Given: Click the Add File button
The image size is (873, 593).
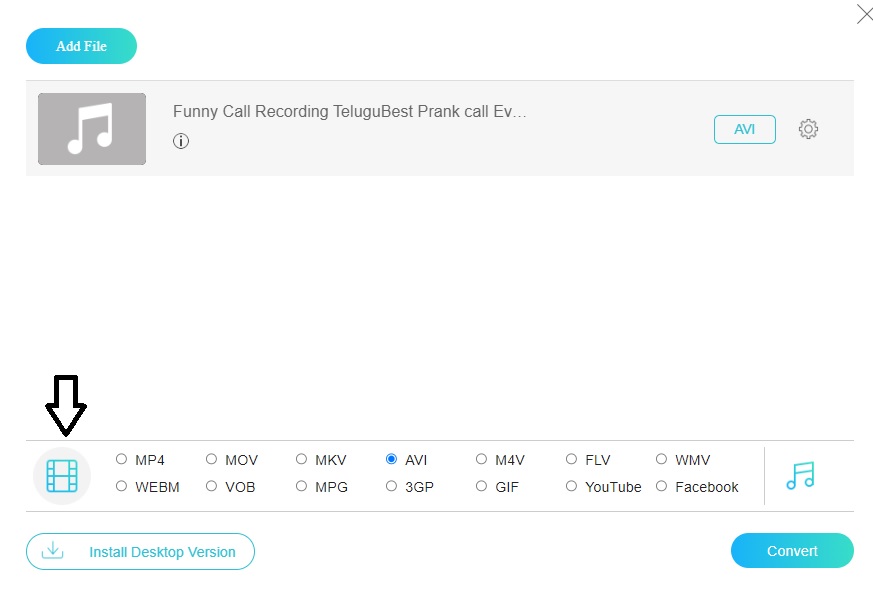Looking at the screenshot, I should [81, 46].
